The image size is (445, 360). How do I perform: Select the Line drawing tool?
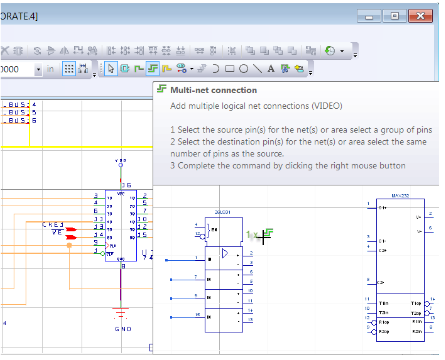[x=257, y=69]
